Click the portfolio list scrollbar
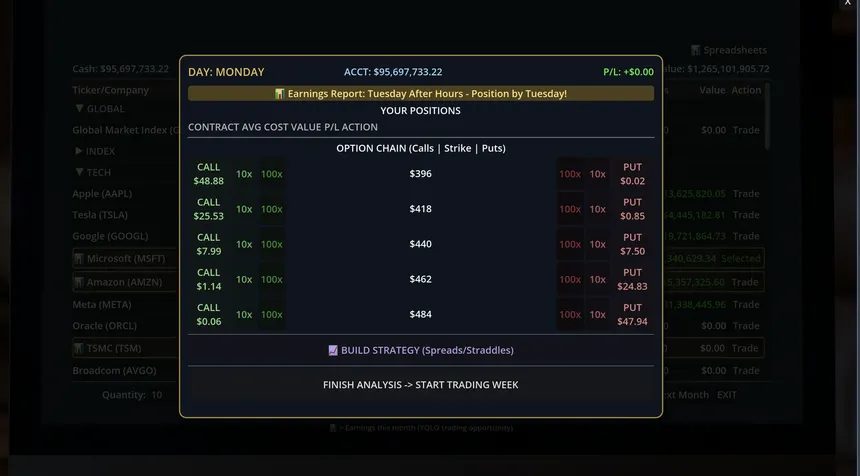 click(x=767, y=116)
